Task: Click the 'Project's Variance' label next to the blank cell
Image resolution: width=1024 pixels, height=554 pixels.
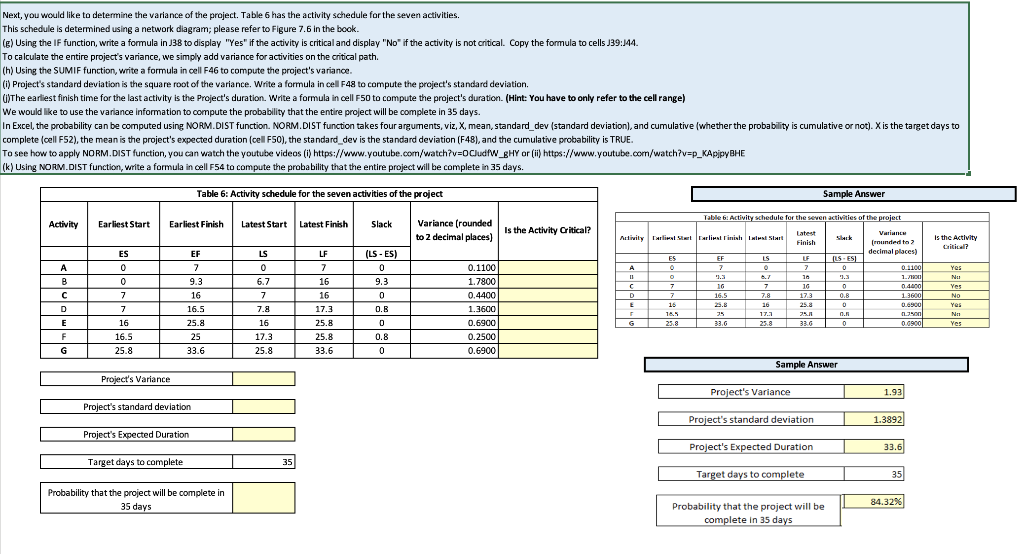Action: pos(136,379)
